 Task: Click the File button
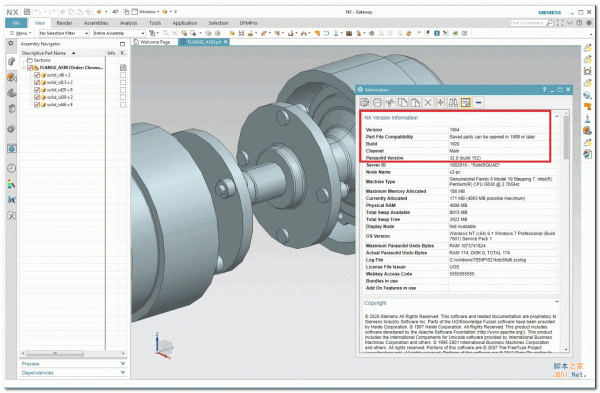coord(16,23)
